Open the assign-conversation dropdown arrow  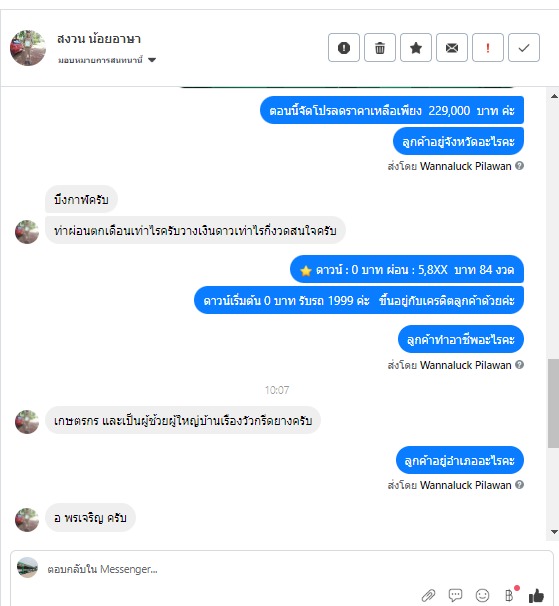(152, 60)
